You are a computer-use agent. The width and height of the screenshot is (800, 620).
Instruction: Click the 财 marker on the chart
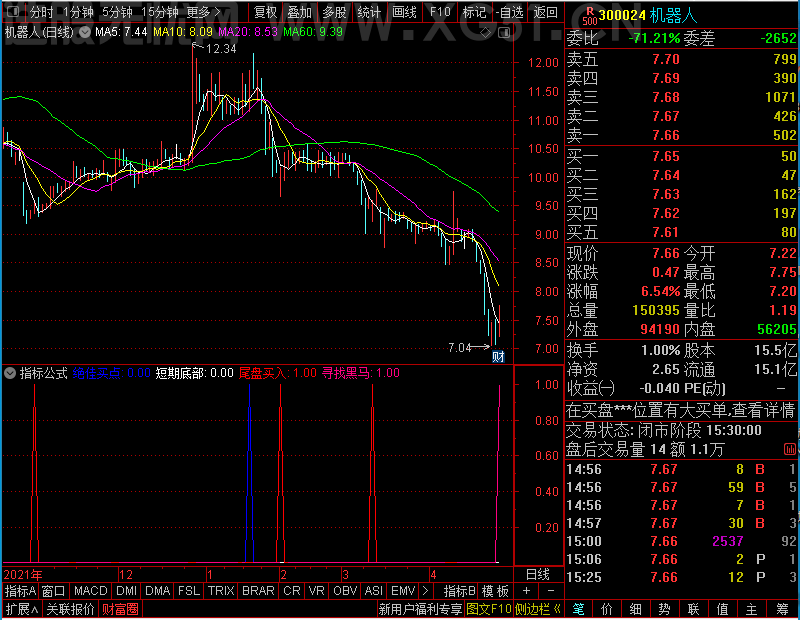click(498, 356)
